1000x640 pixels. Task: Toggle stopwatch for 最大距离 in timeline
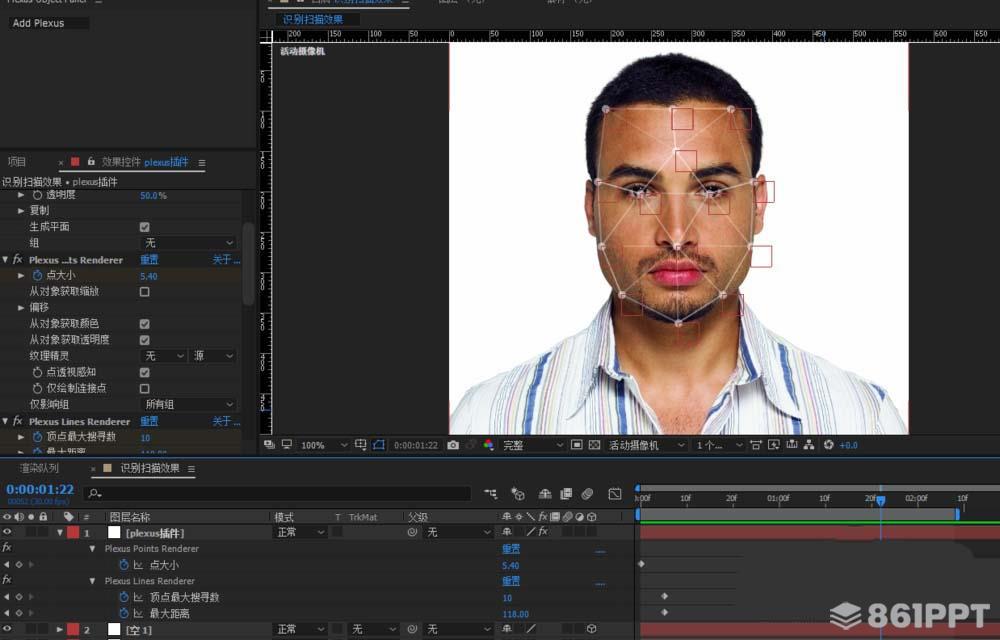coord(124,613)
